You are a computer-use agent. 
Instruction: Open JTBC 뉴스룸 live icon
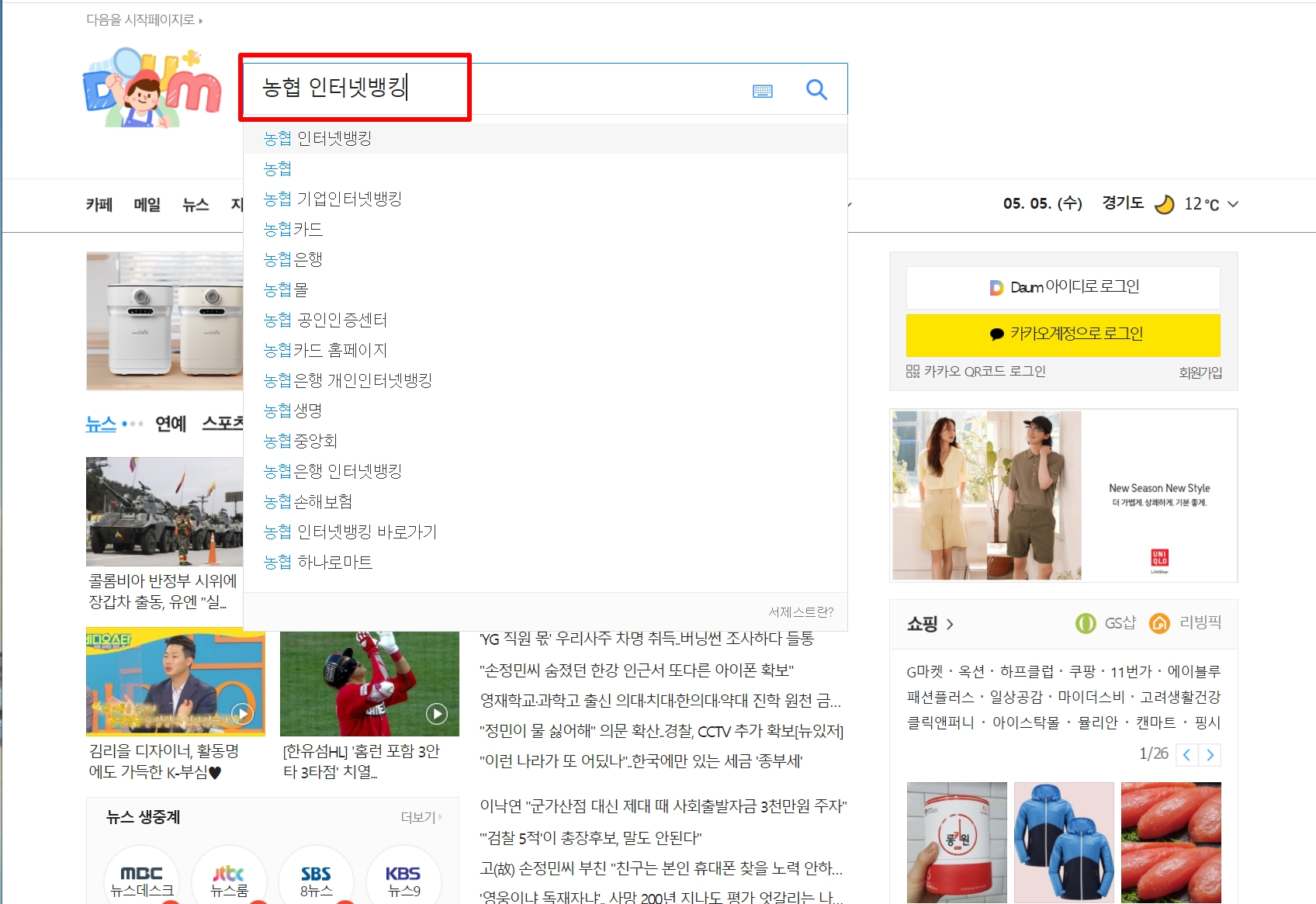[229, 875]
